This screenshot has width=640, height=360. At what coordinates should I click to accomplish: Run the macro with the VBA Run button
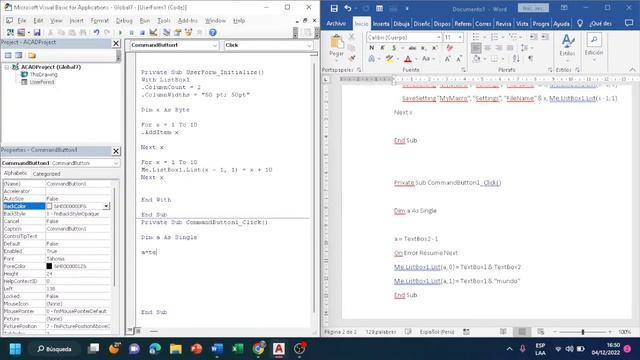pyautogui.click(x=120, y=32)
